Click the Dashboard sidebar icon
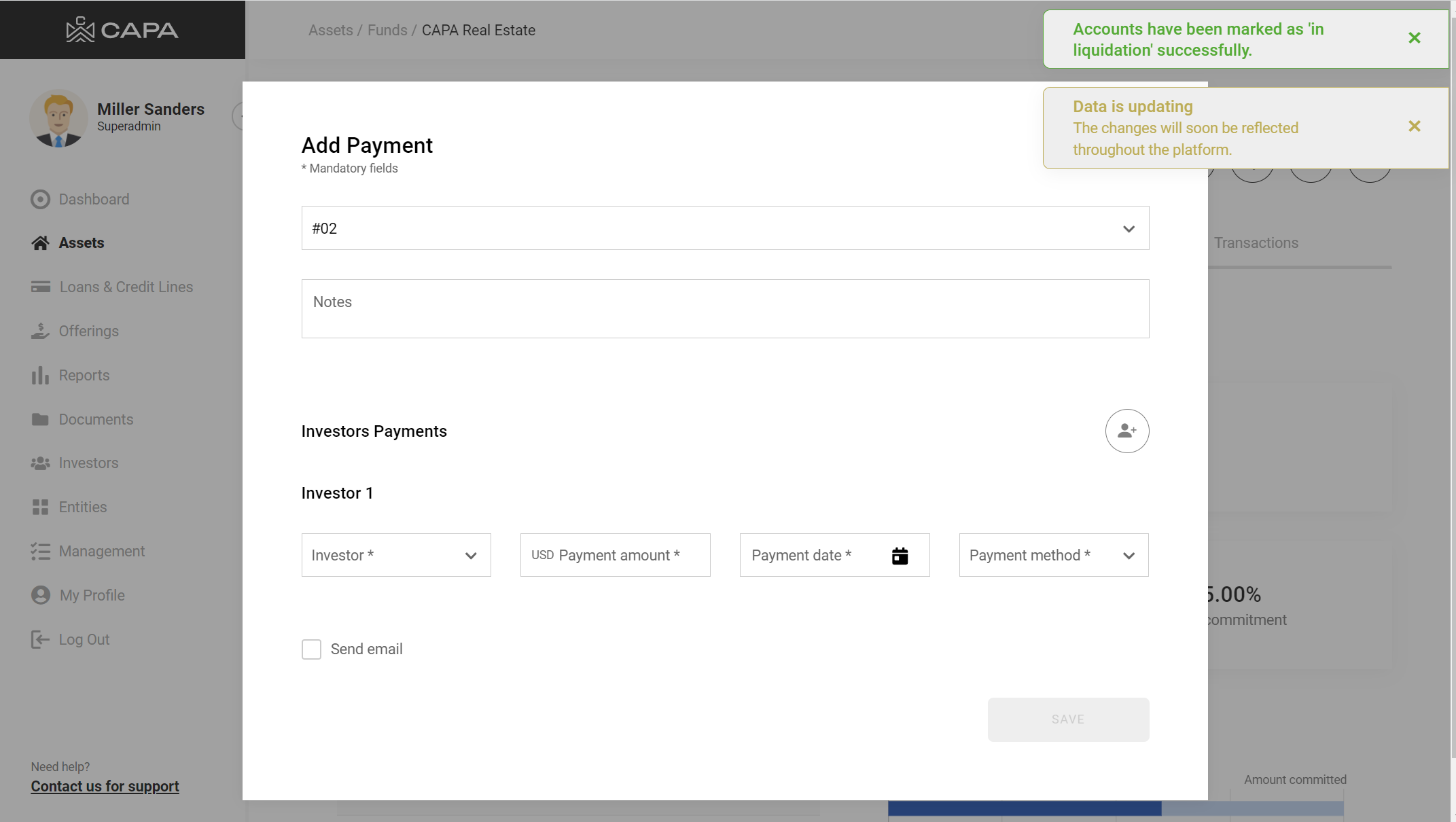 coord(40,199)
